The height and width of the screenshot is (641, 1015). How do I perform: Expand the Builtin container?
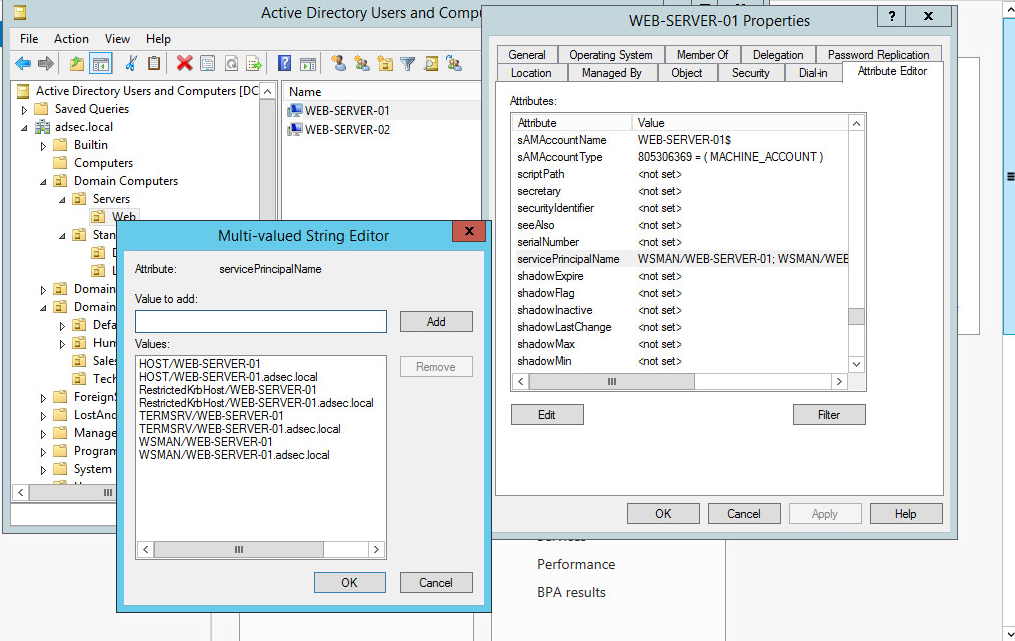coord(43,145)
